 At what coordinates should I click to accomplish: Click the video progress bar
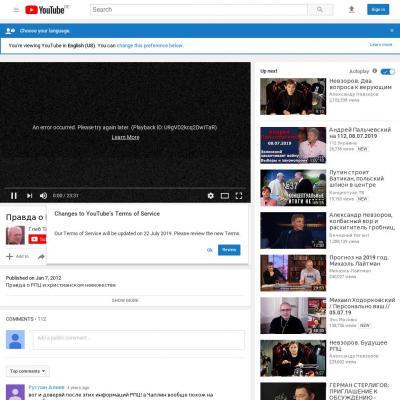[x=125, y=188]
